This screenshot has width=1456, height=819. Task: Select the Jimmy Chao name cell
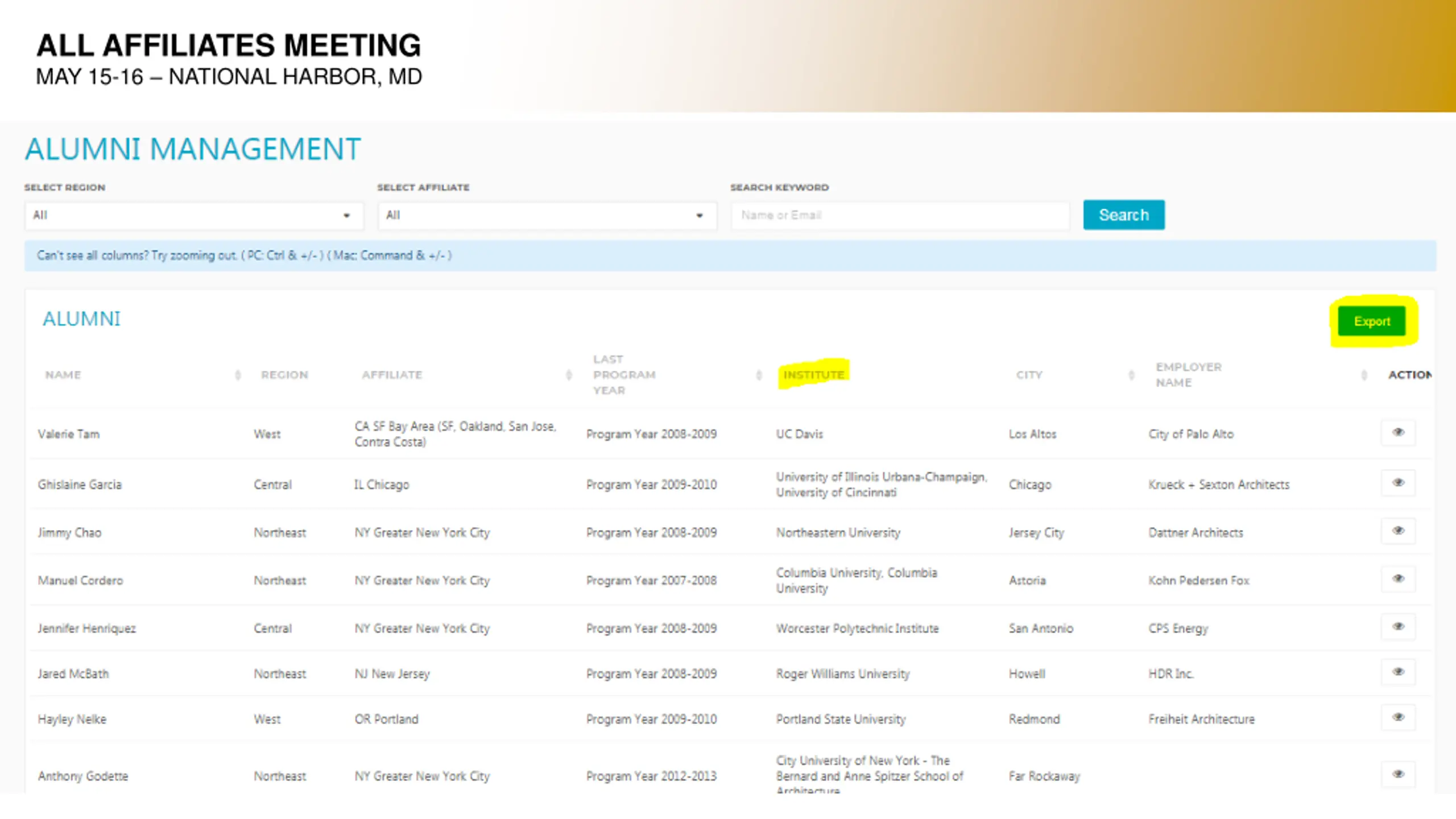coord(69,533)
